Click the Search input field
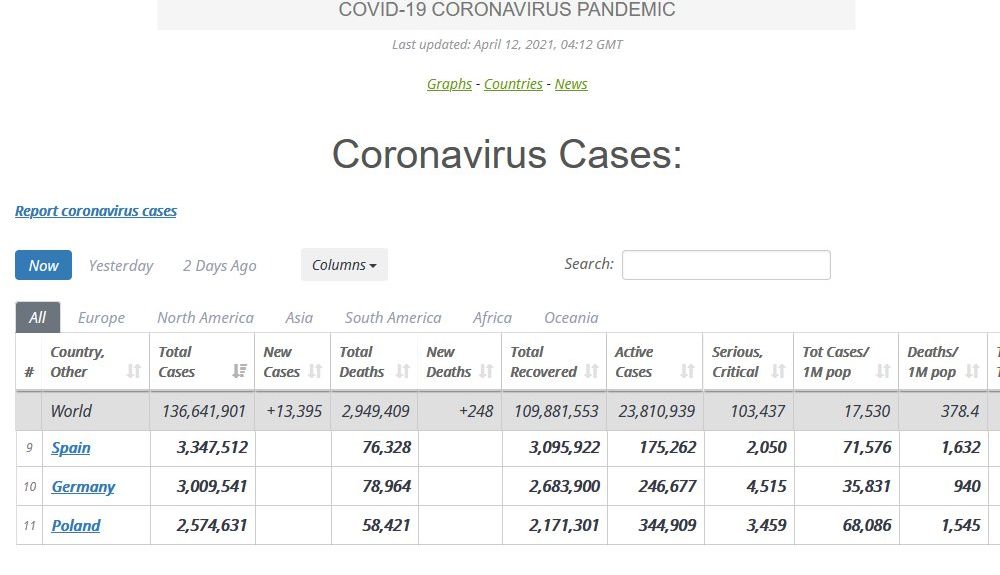Viewport: 1000px width, 575px height. coord(726,265)
